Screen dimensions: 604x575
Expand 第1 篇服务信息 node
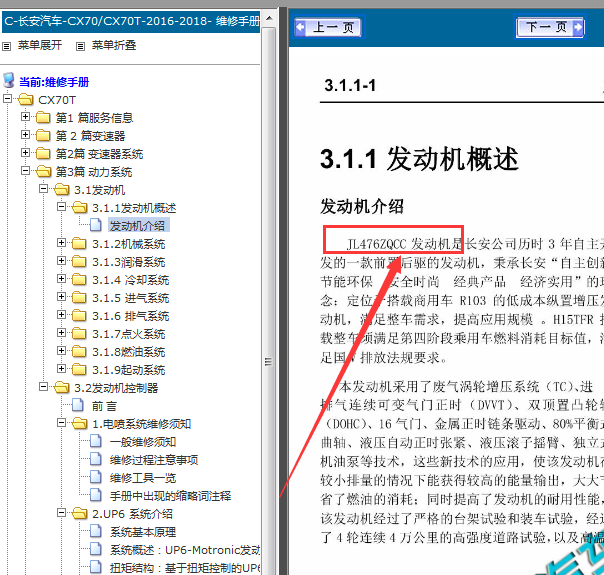(25, 116)
